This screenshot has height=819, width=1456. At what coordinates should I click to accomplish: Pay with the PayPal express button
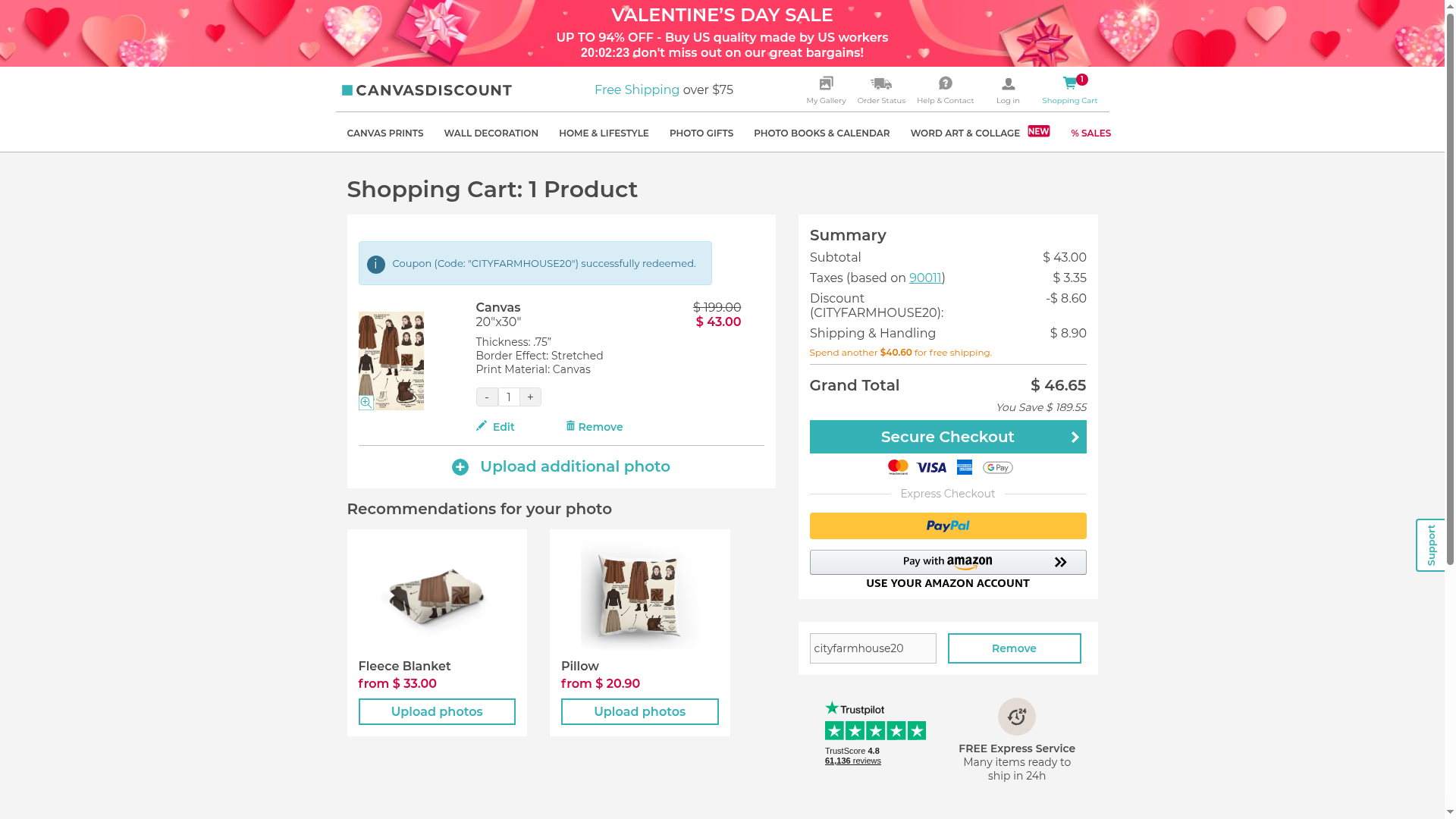point(947,526)
